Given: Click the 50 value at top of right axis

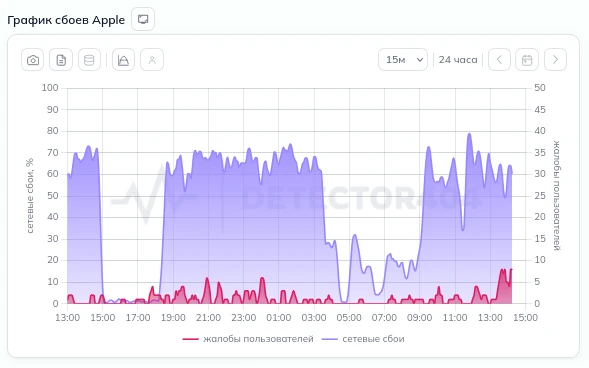Looking at the screenshot, I should click(540, 88).
